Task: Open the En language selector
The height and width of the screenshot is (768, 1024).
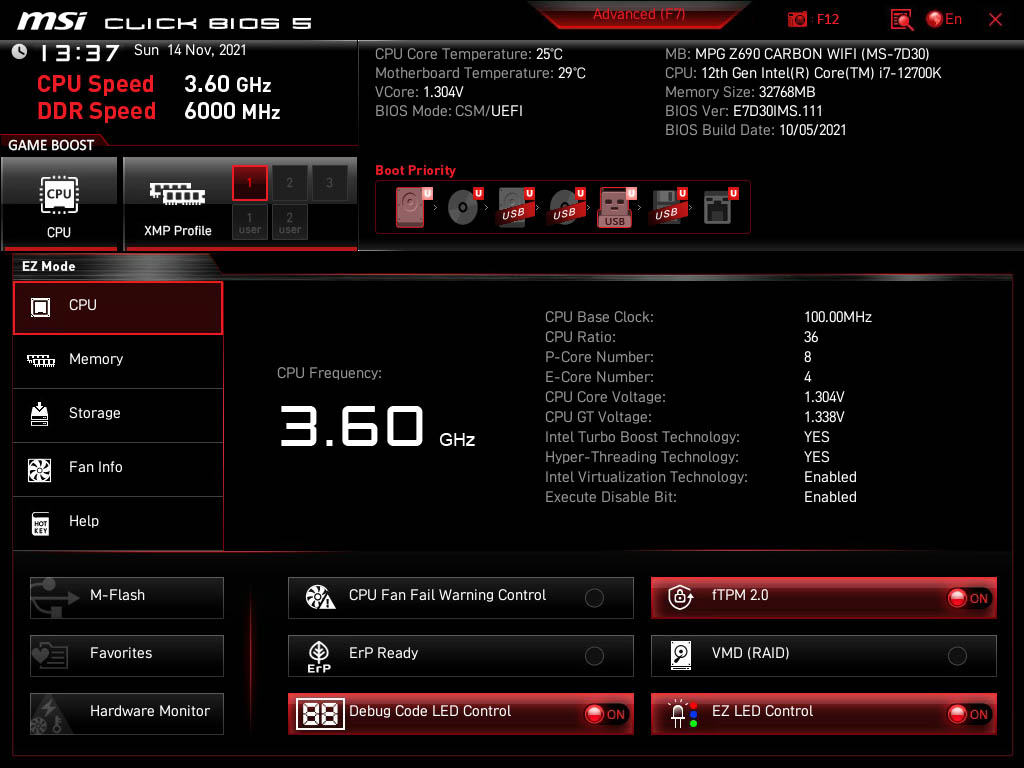Action: coord(945,19)
